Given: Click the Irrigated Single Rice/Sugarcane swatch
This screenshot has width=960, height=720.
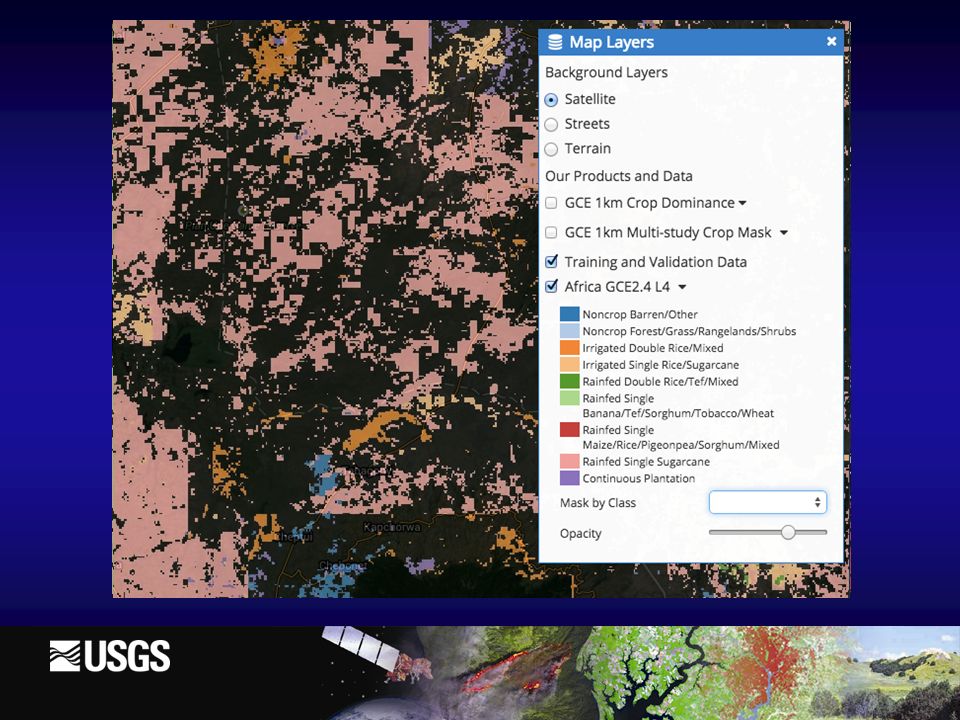Looking at the screenshot, I should click(x=569, y=364).
